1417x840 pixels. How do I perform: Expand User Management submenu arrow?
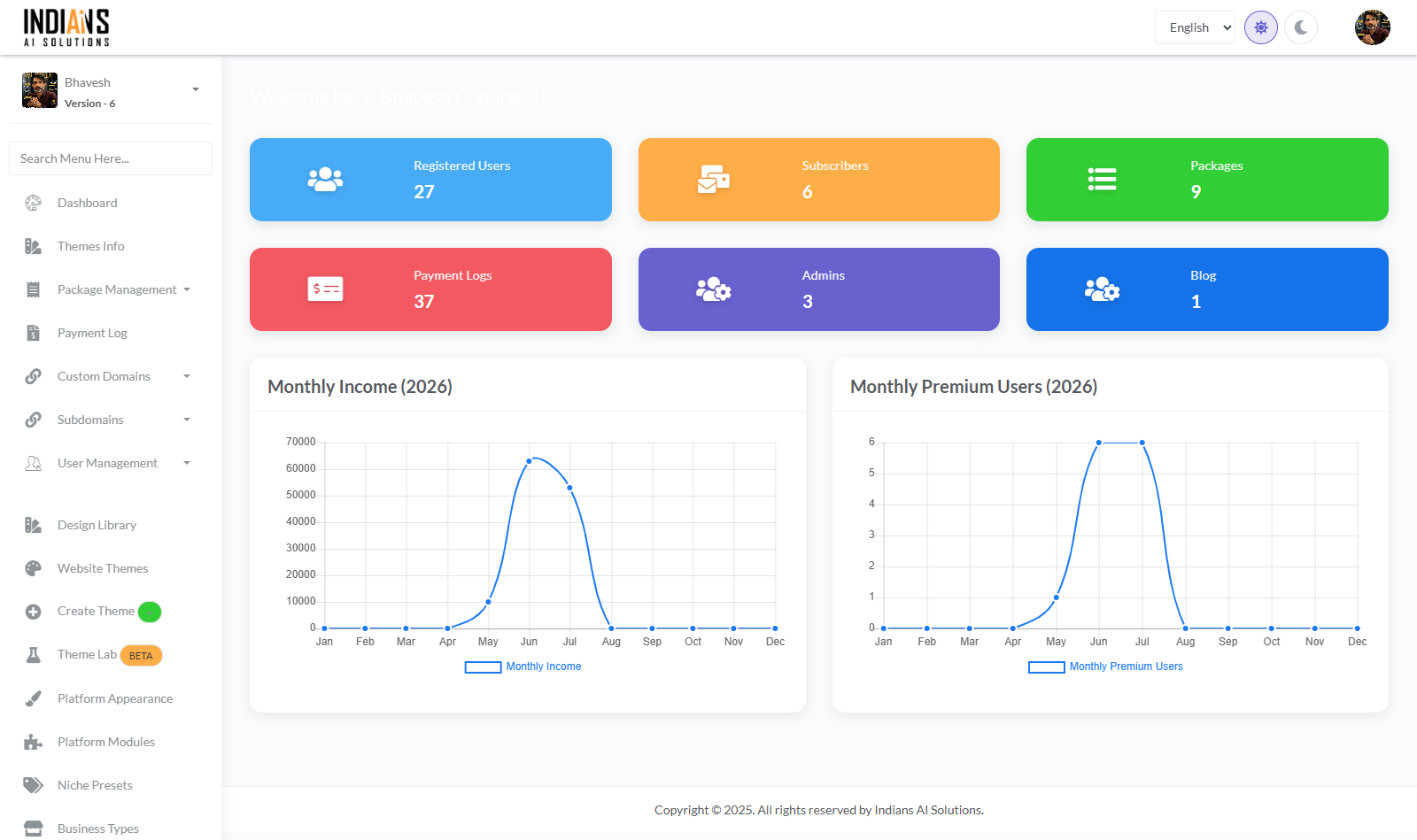(187, 463)
